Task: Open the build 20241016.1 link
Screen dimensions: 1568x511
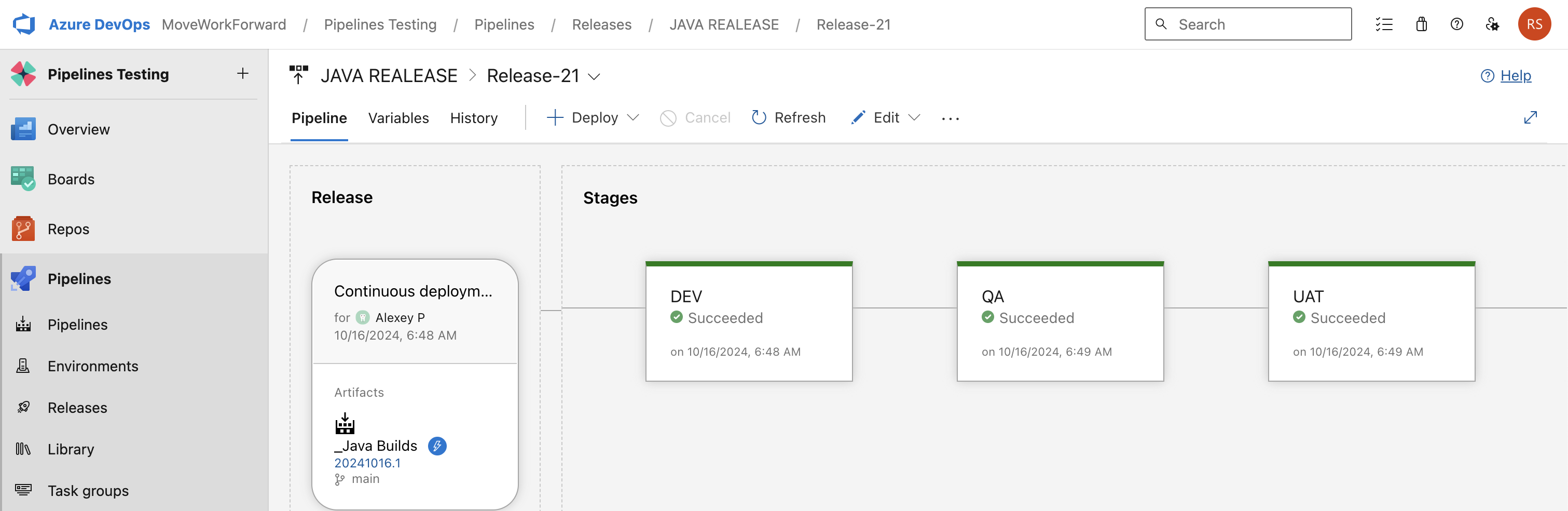Action: tap(367, 463)
